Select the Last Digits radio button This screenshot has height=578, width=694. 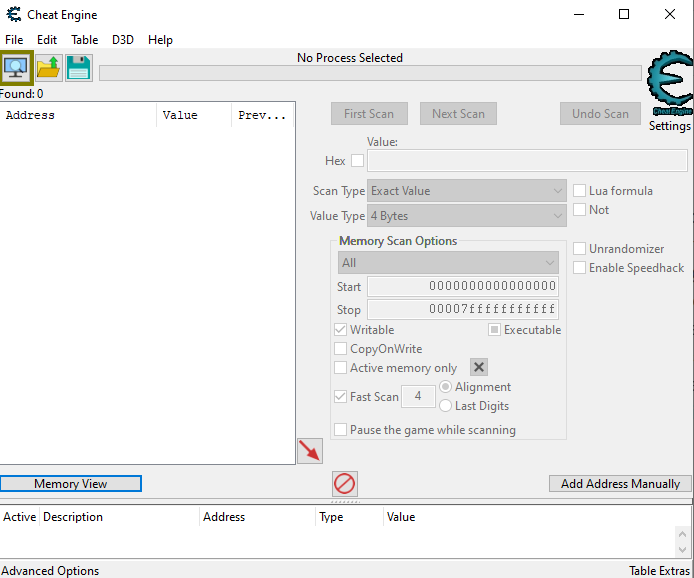coord(446,406)
